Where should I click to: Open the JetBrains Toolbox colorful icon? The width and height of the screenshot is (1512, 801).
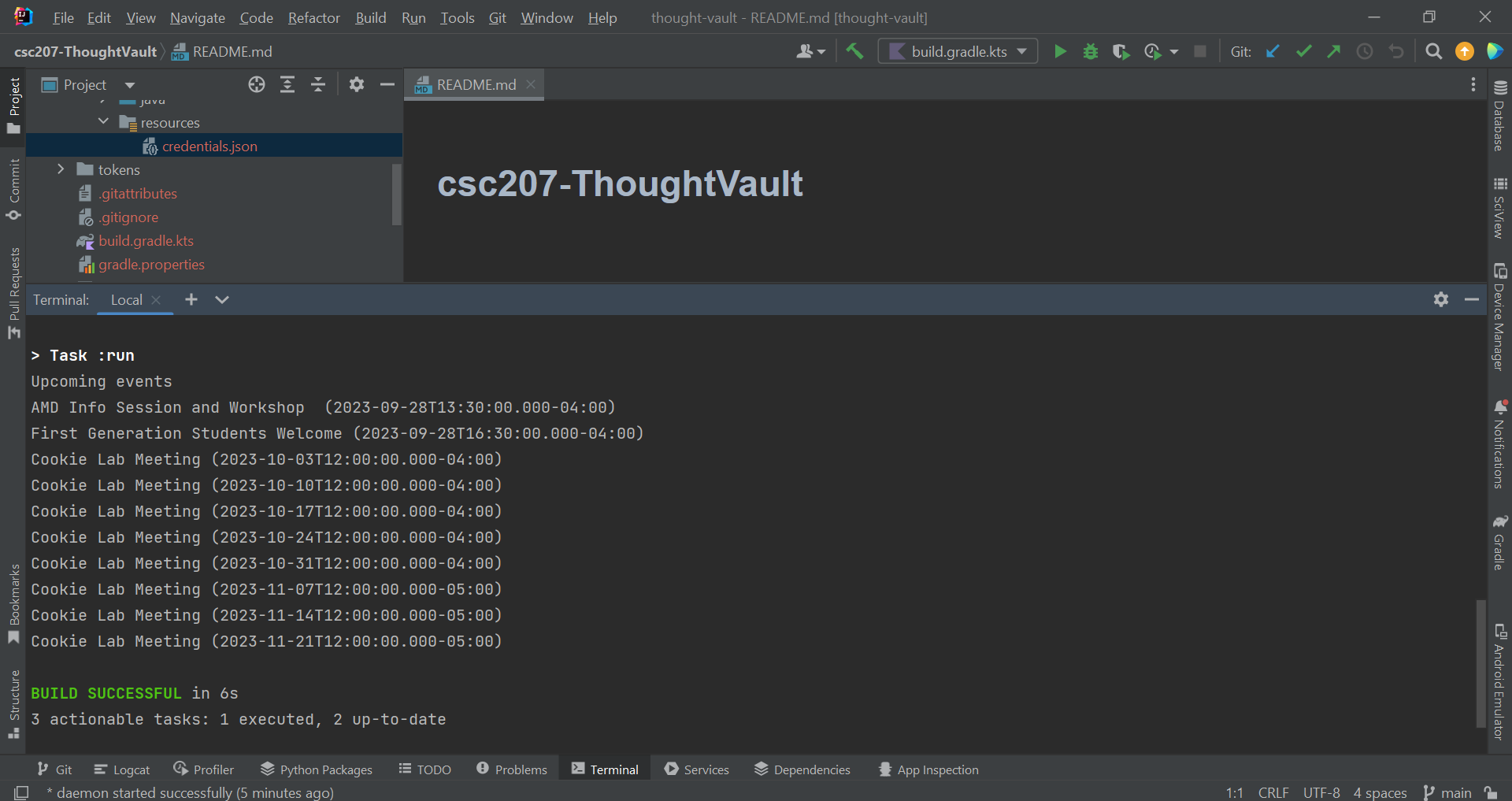1495,51
